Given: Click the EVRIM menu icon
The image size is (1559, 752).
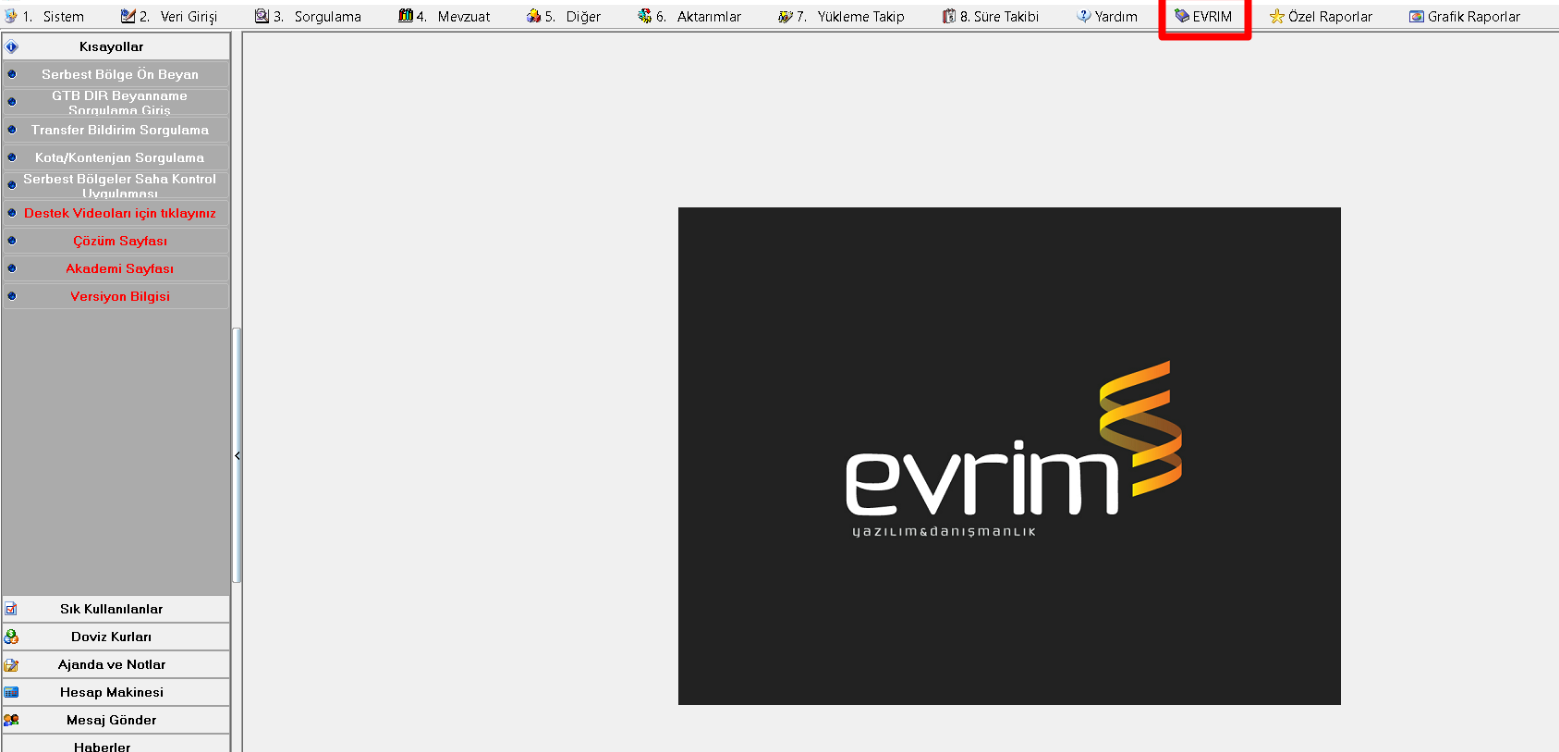Looking at the screenshot, I should coord(1182,16).
